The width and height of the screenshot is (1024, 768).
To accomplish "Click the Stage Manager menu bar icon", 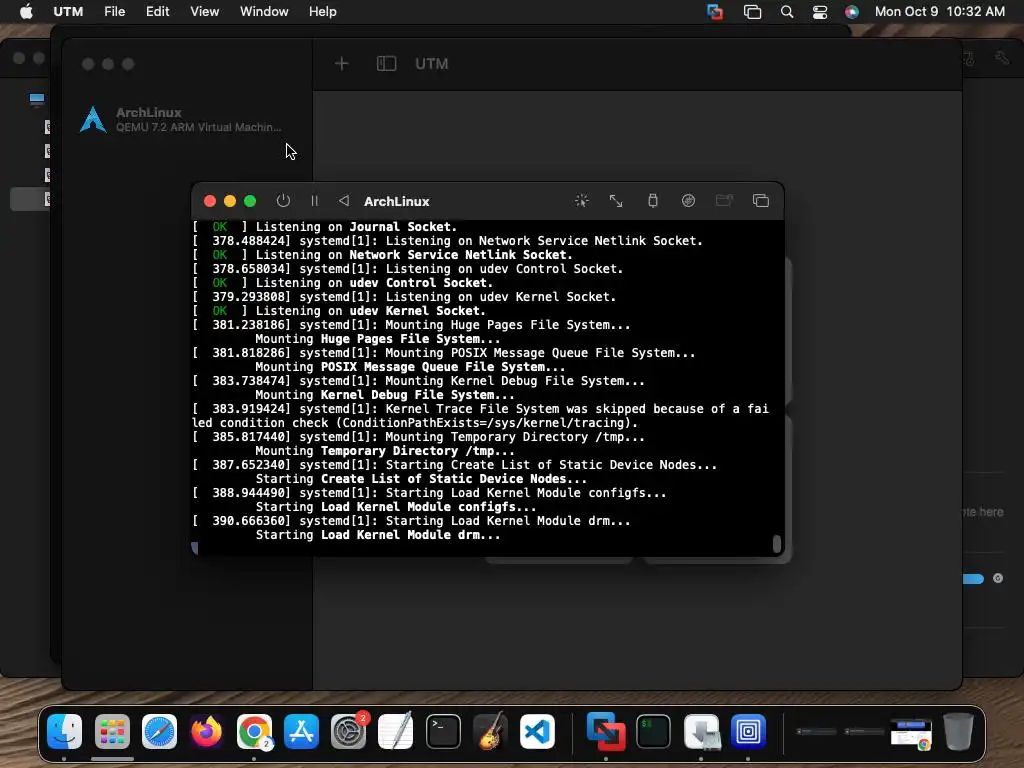I will pos(752,12).
